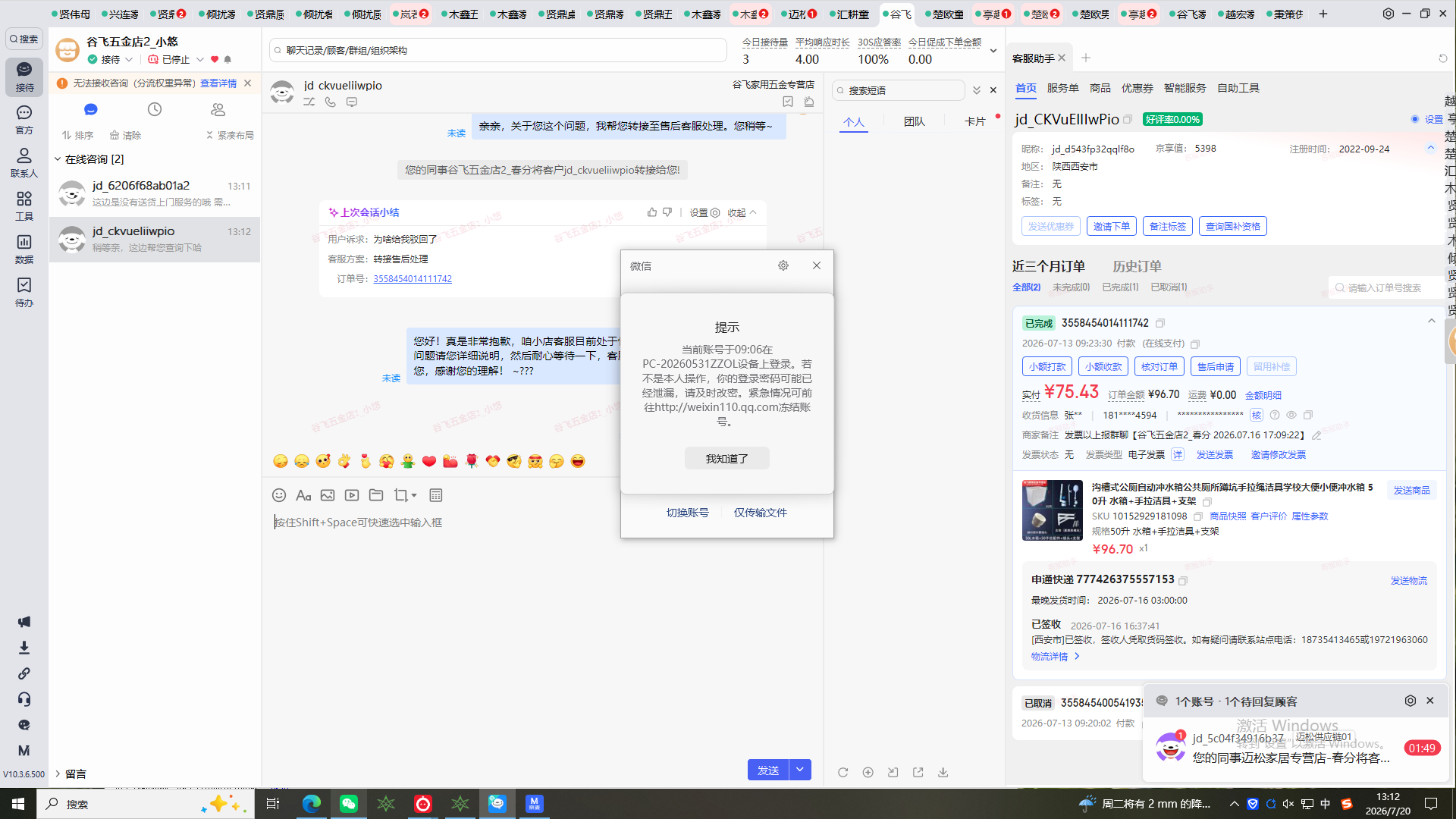This screenshot has height=819, width=1456.
Task: Select the 团队 quick phrases tab
Action: pos(915,121)
